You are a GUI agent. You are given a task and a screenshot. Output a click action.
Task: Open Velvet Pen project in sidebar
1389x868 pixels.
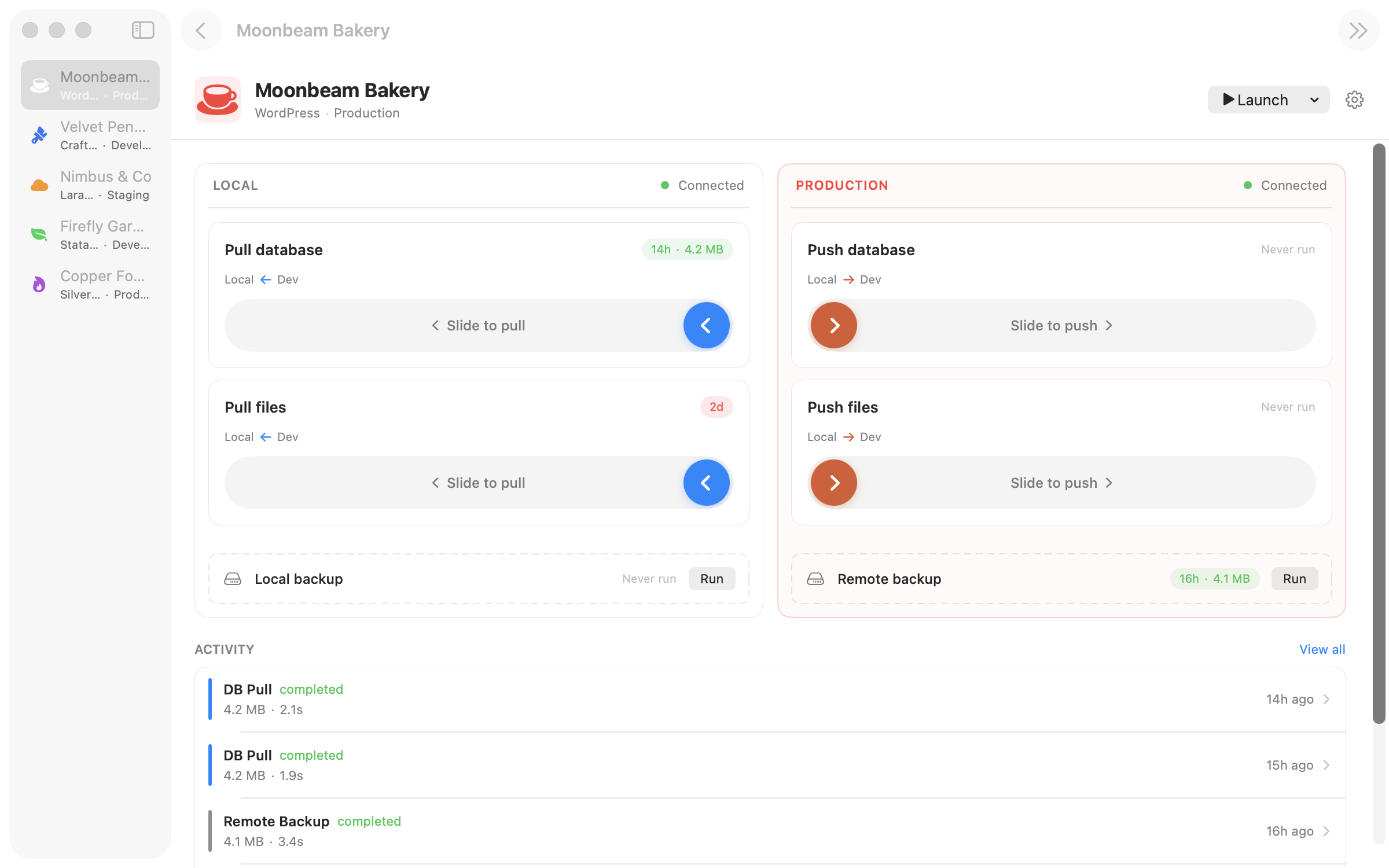(x=90, y=135)
